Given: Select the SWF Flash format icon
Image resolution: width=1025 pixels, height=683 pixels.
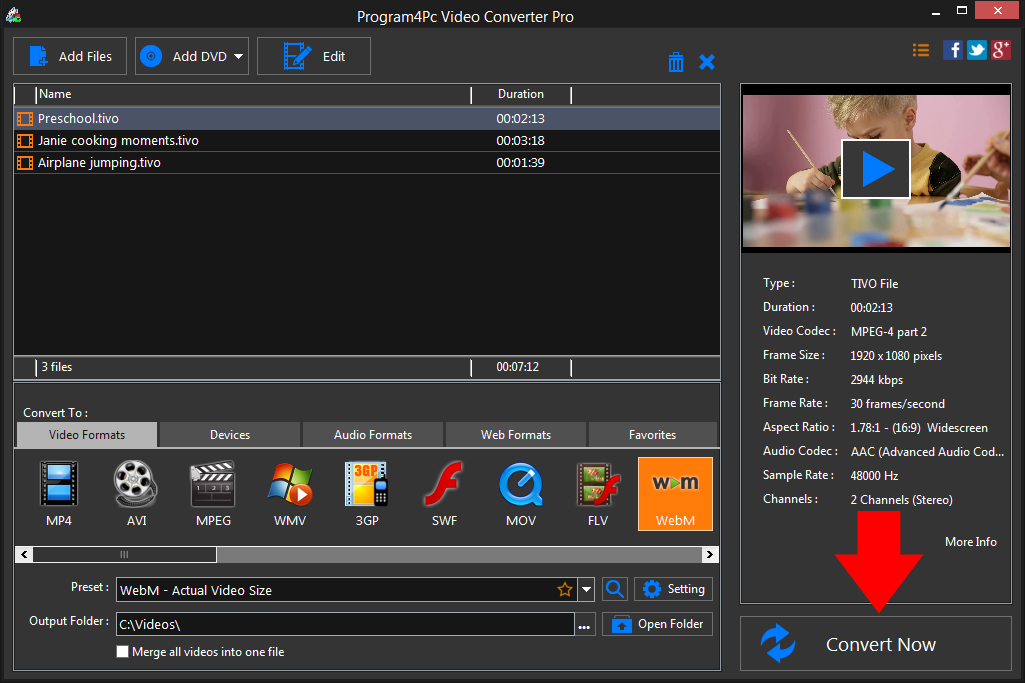Looking at the screenshot, I should tap(444, 493).
